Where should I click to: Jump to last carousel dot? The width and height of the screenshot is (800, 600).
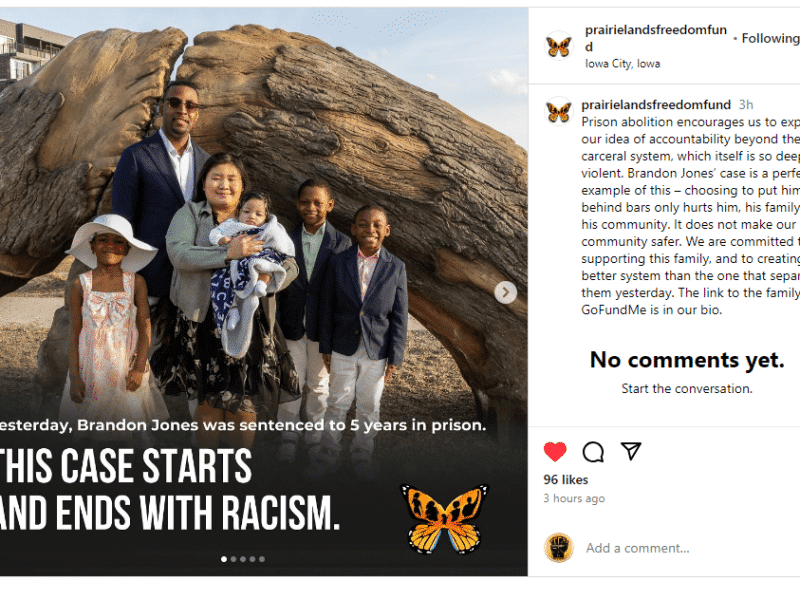tap(262, 559)
